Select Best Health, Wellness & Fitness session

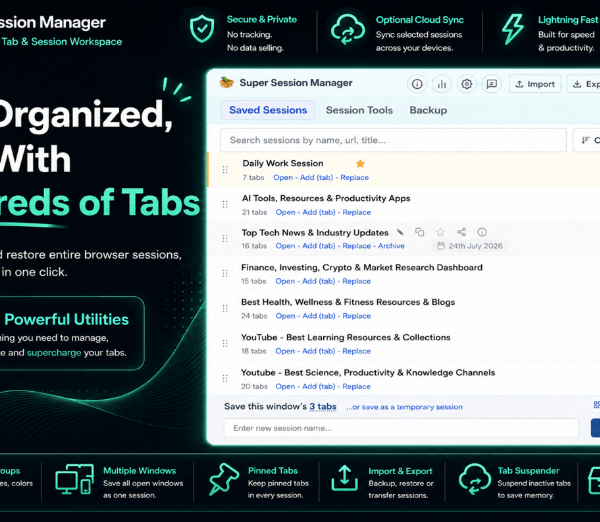[348, 302]
